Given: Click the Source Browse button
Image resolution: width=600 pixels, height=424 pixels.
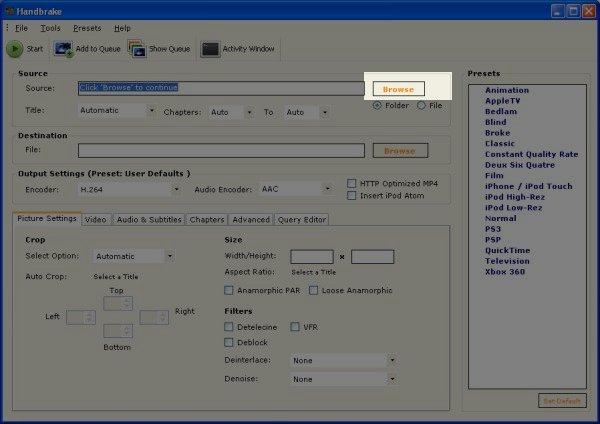Looking at the screenshot, I should point(398,89).
